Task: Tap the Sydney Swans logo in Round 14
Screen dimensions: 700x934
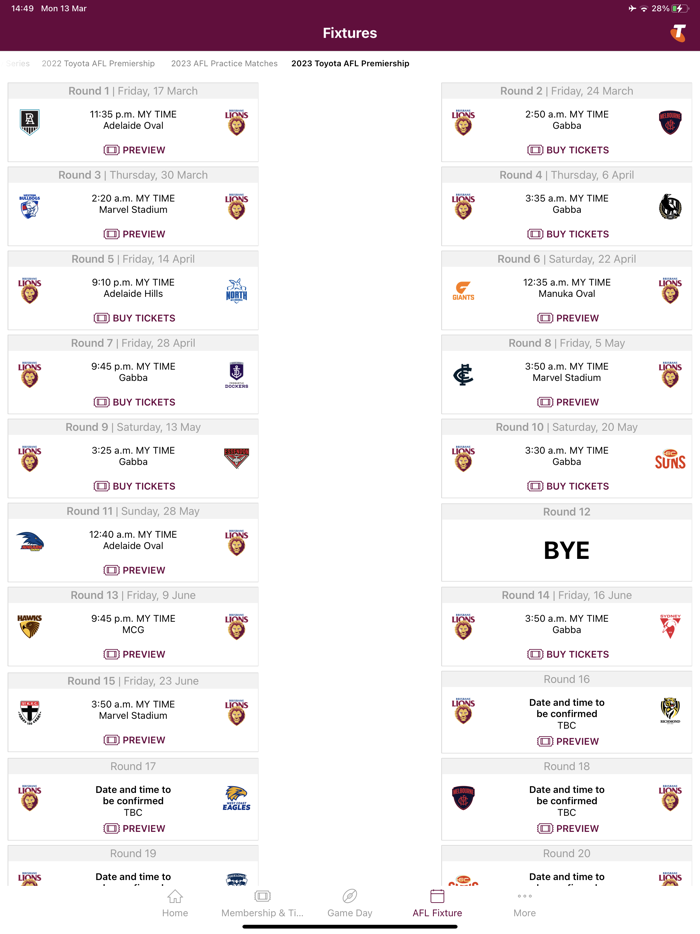Action: click(x=669, y=627)
